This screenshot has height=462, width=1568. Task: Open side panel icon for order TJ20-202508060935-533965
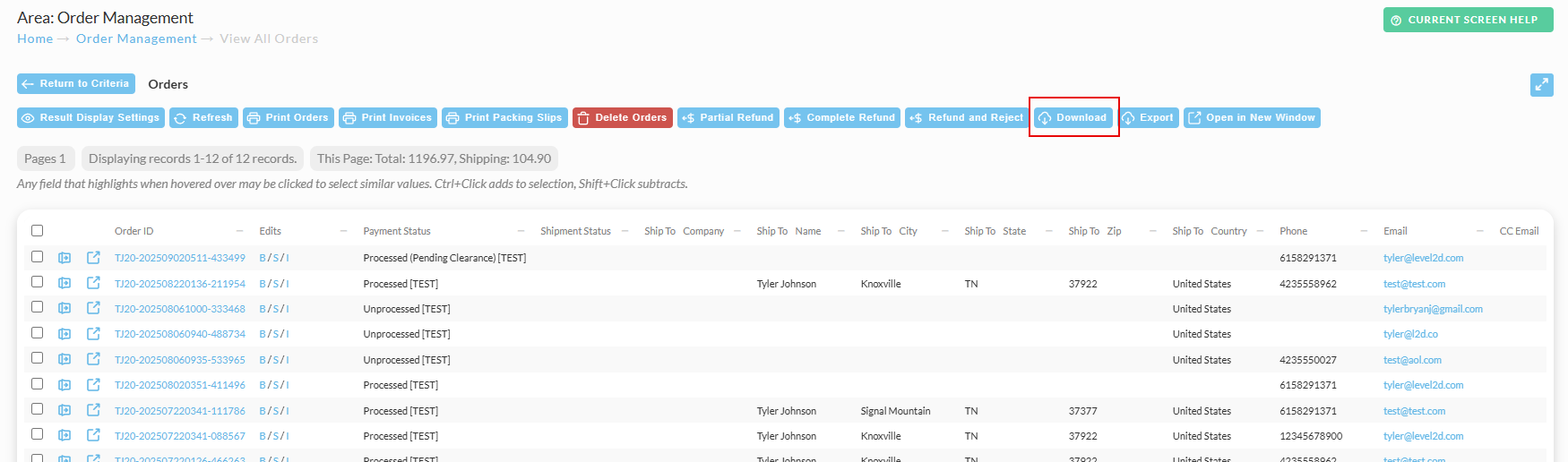65,359
